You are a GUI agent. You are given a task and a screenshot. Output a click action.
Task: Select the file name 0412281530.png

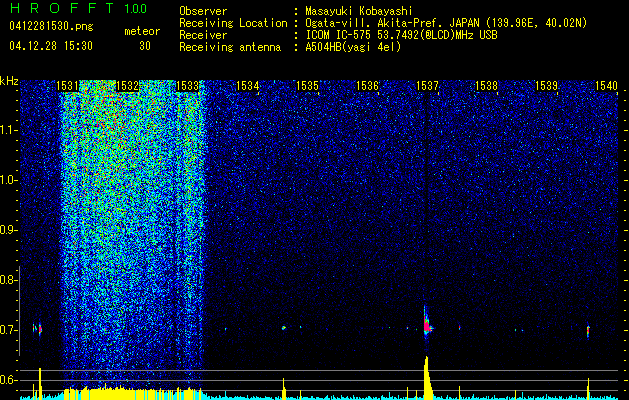click(51, 27)
